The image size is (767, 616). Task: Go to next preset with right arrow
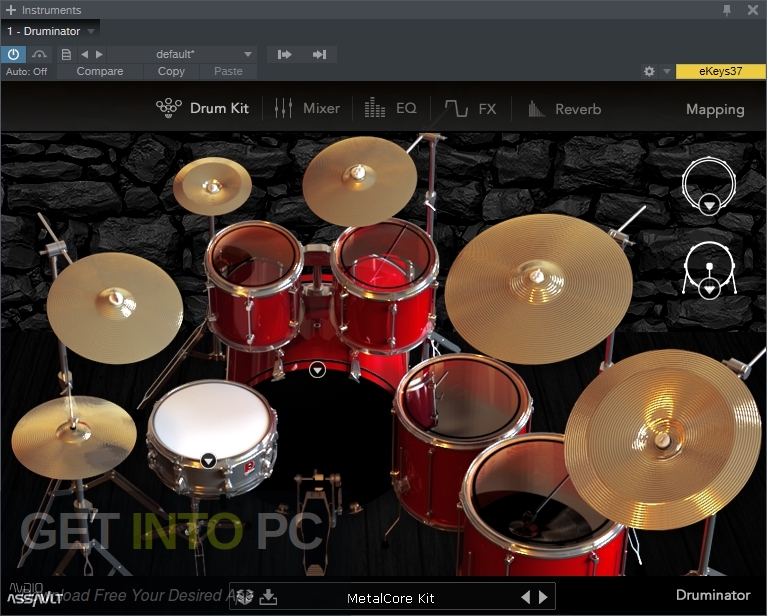[x=99, y=54]
